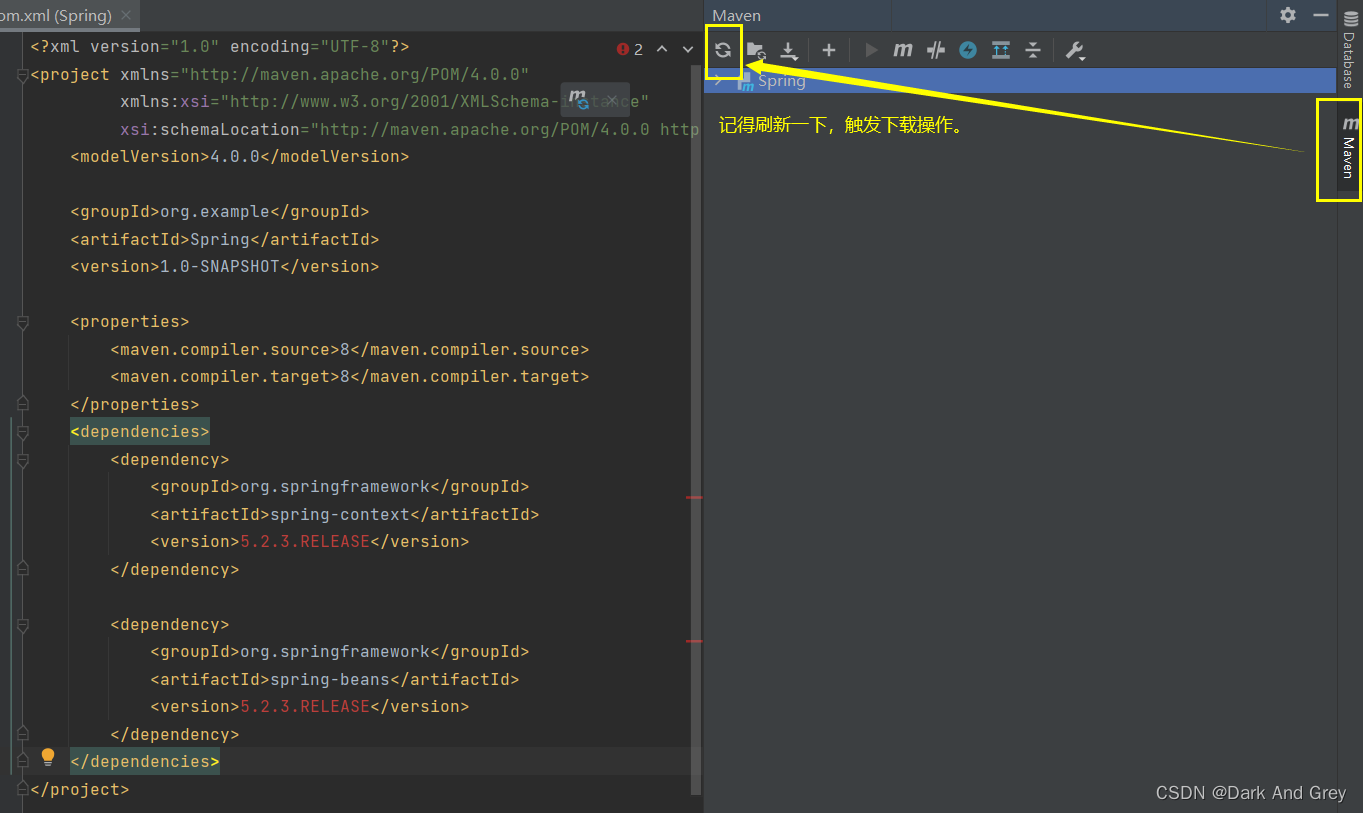The height and width of the screenshot is (813, 1363).
Task: Jump to first error stripe mark
Action: click(x=694, y=497)
